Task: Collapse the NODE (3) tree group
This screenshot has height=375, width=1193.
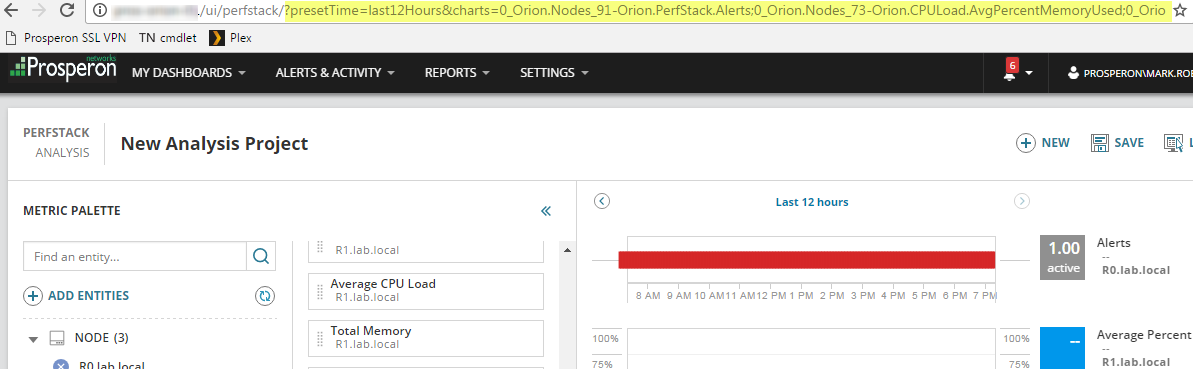Action: pyautogui.click(x=33, y=338)
